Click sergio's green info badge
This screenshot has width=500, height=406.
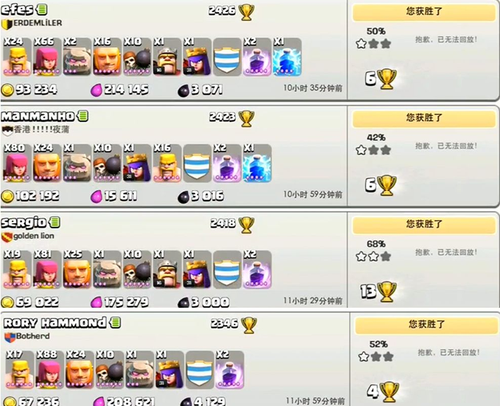point(55,222)
